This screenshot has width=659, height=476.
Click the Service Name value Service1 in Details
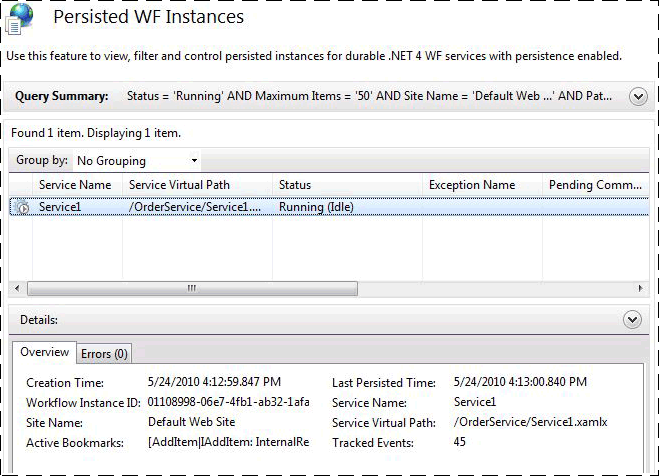tap(475, 402)
